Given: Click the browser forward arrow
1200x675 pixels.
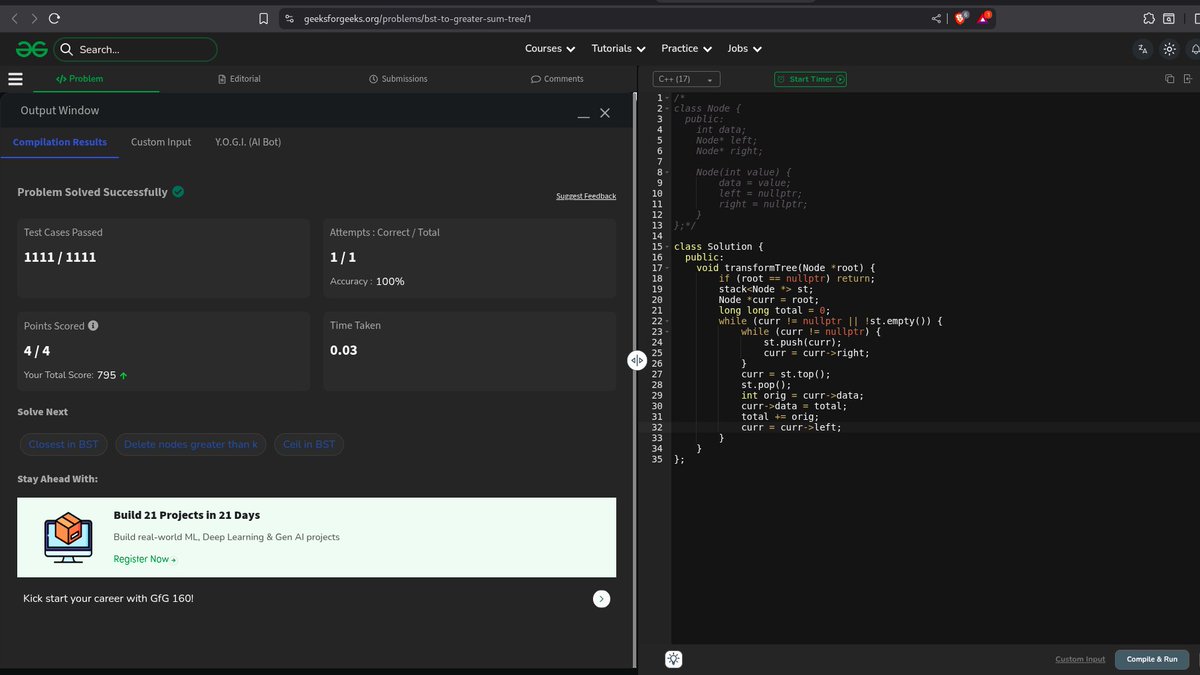Looking at the screenshot, I should (33, 18).
